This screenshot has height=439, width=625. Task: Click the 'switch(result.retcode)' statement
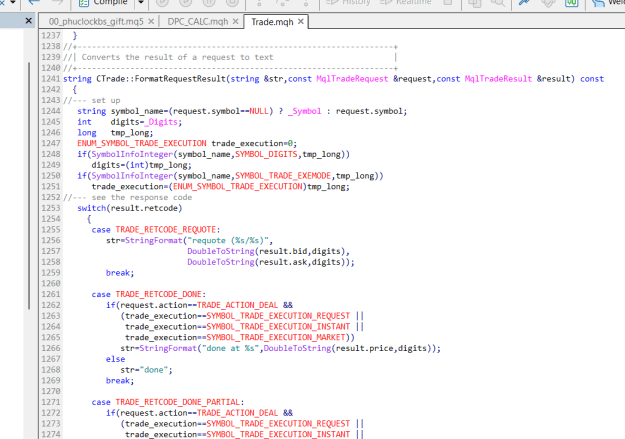130,208
